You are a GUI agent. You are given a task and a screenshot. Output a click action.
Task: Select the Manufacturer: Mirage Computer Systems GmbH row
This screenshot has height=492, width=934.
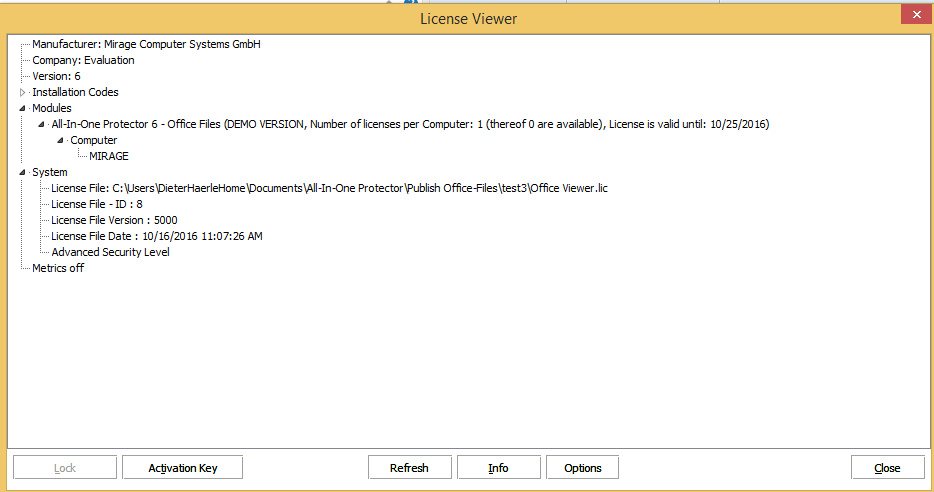[146, 44]
